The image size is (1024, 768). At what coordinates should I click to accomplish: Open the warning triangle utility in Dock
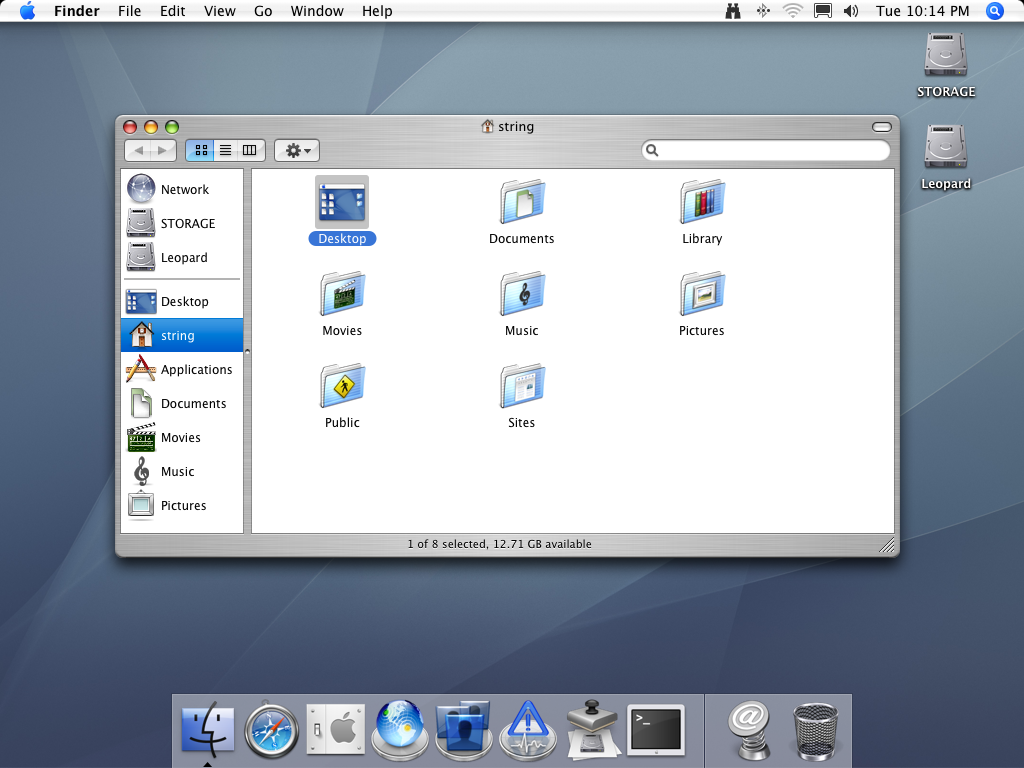click(528, 729)
